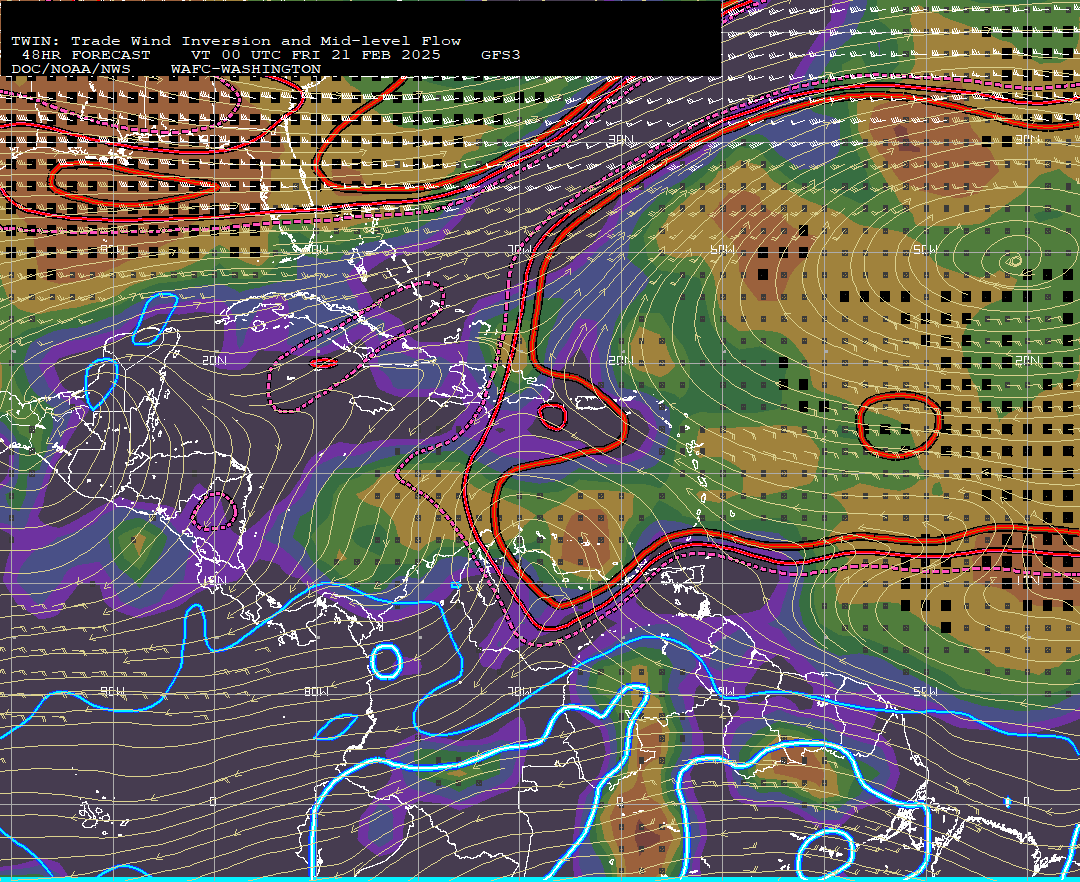1080x882 pixels.
Task: Click the tiny red ellipse south of Cuba
Action: click(x=324, y=363)
